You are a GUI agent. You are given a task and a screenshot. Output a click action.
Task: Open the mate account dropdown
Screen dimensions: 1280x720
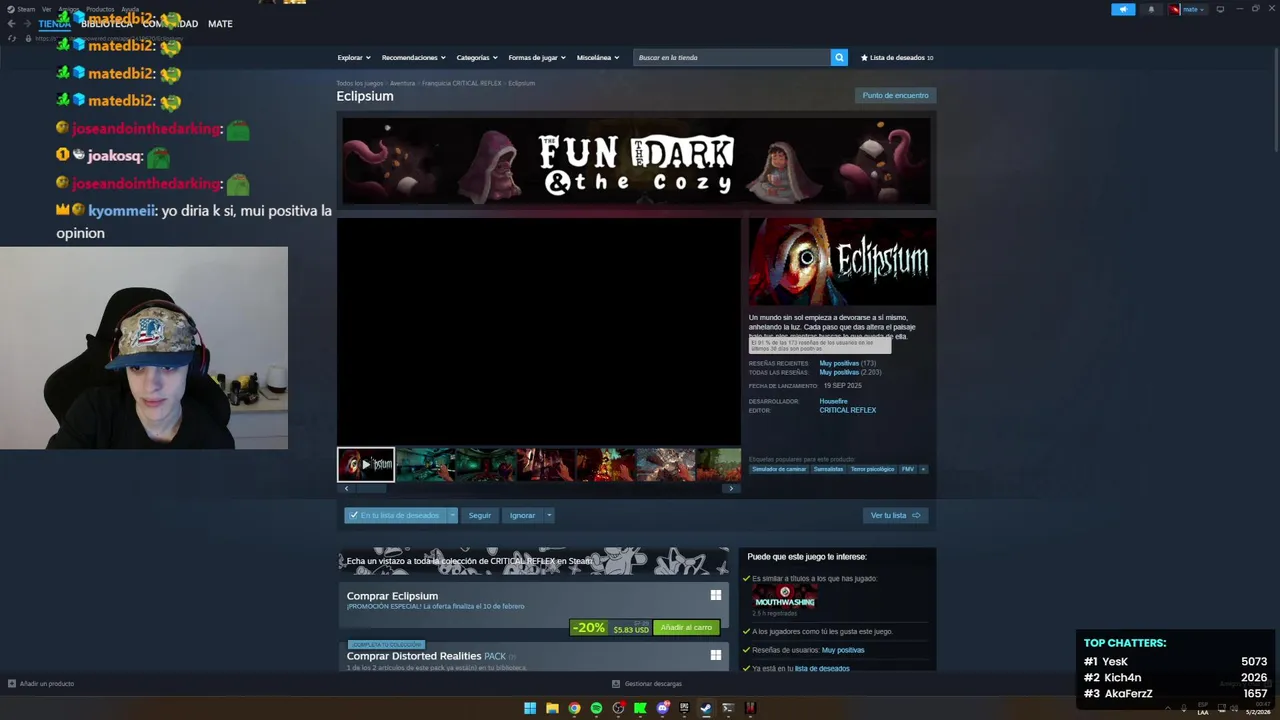pos(1187,9)
